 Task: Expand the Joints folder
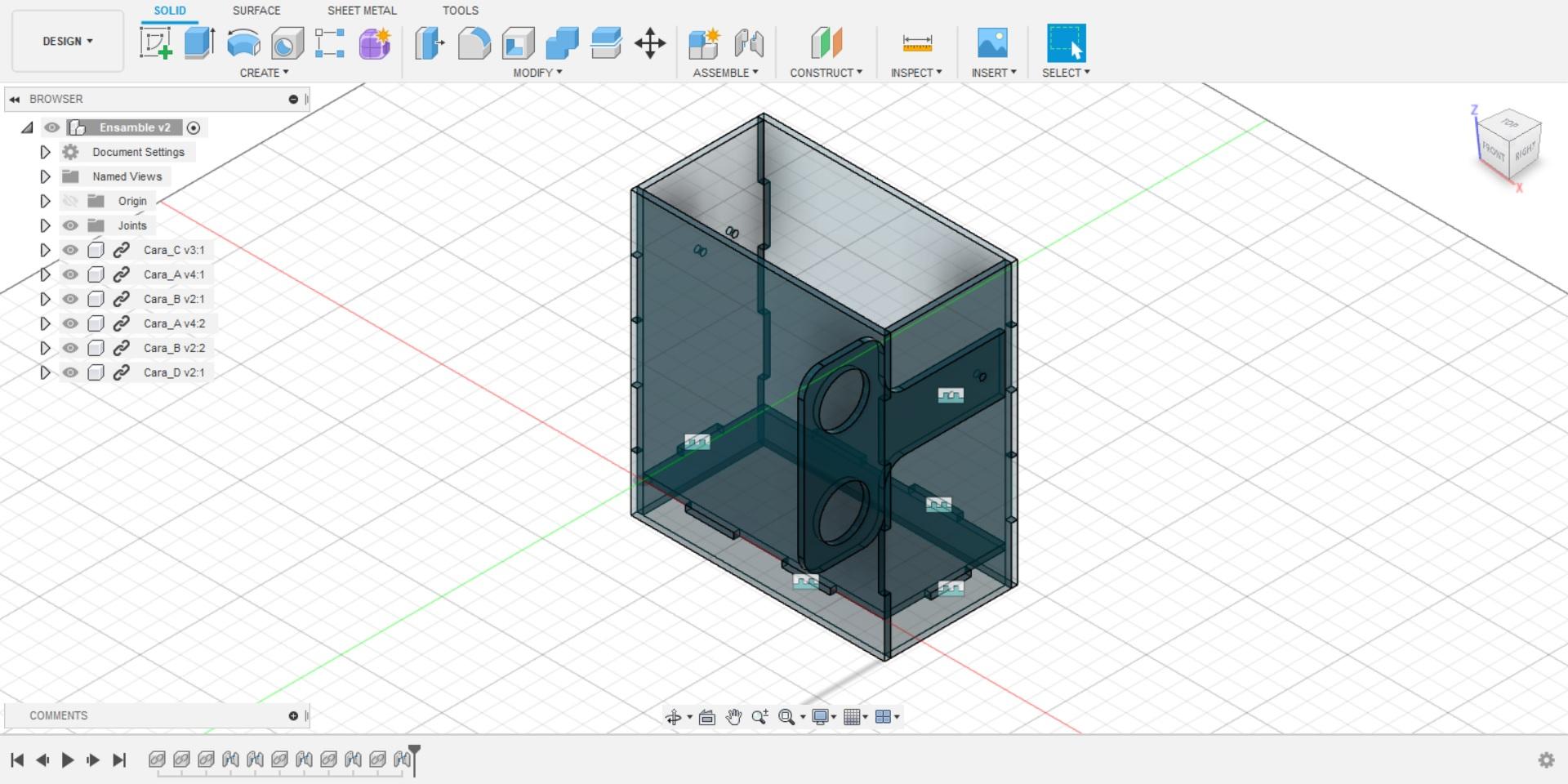(45, 225)
